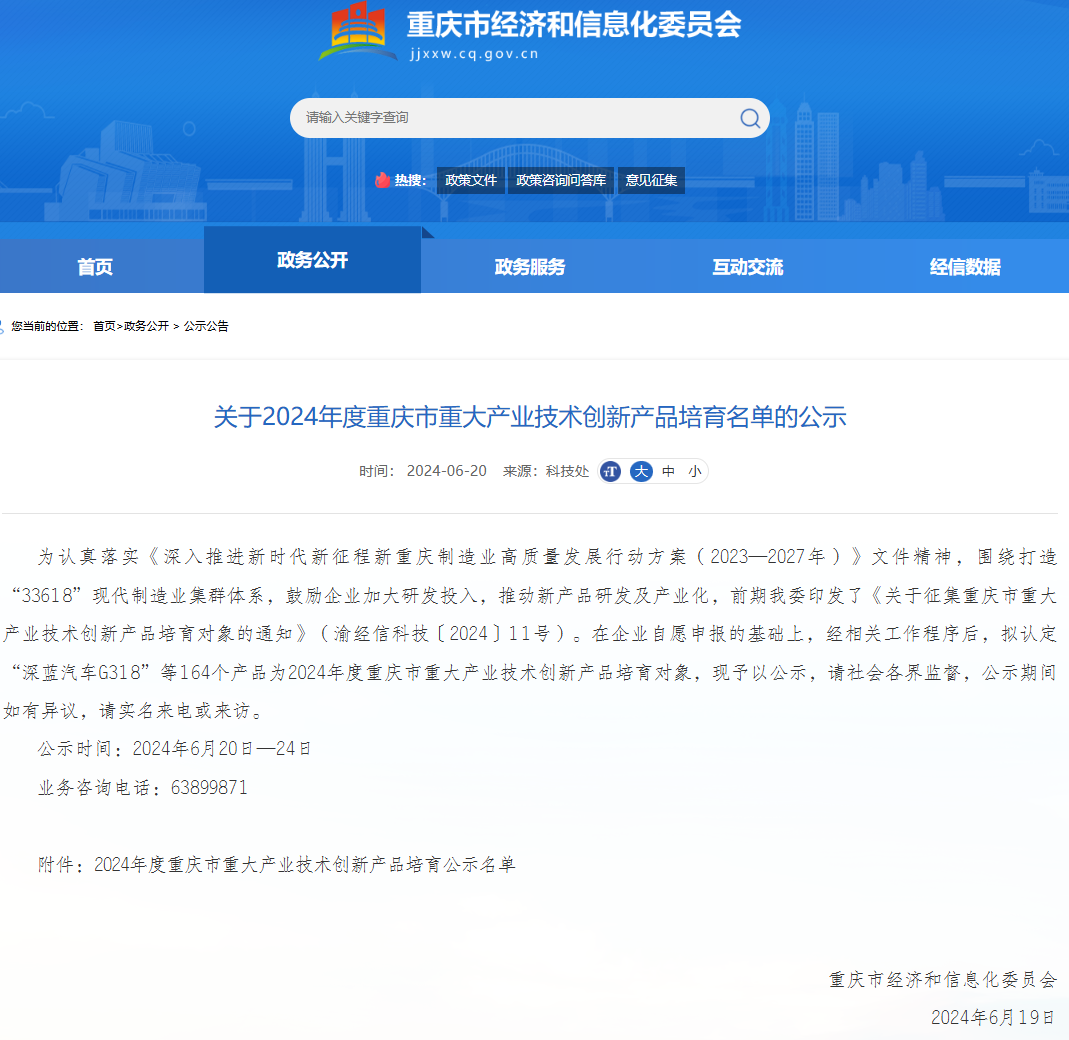Open the 经信数据 navigation tab
Viewport: 1069px width, 1040px height.
(x=964, y=267)
